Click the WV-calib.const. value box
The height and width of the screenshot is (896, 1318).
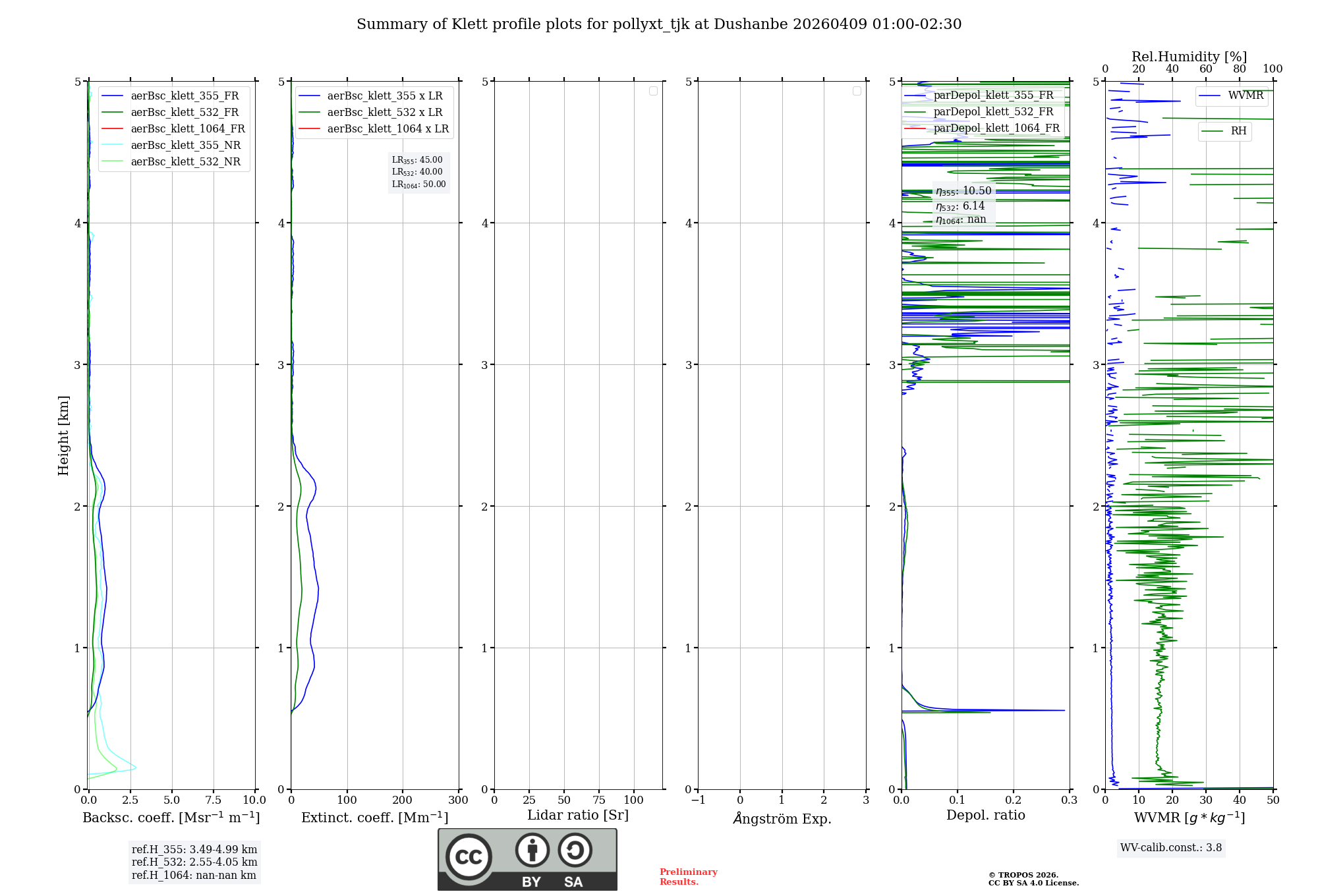coord(1170,848)
